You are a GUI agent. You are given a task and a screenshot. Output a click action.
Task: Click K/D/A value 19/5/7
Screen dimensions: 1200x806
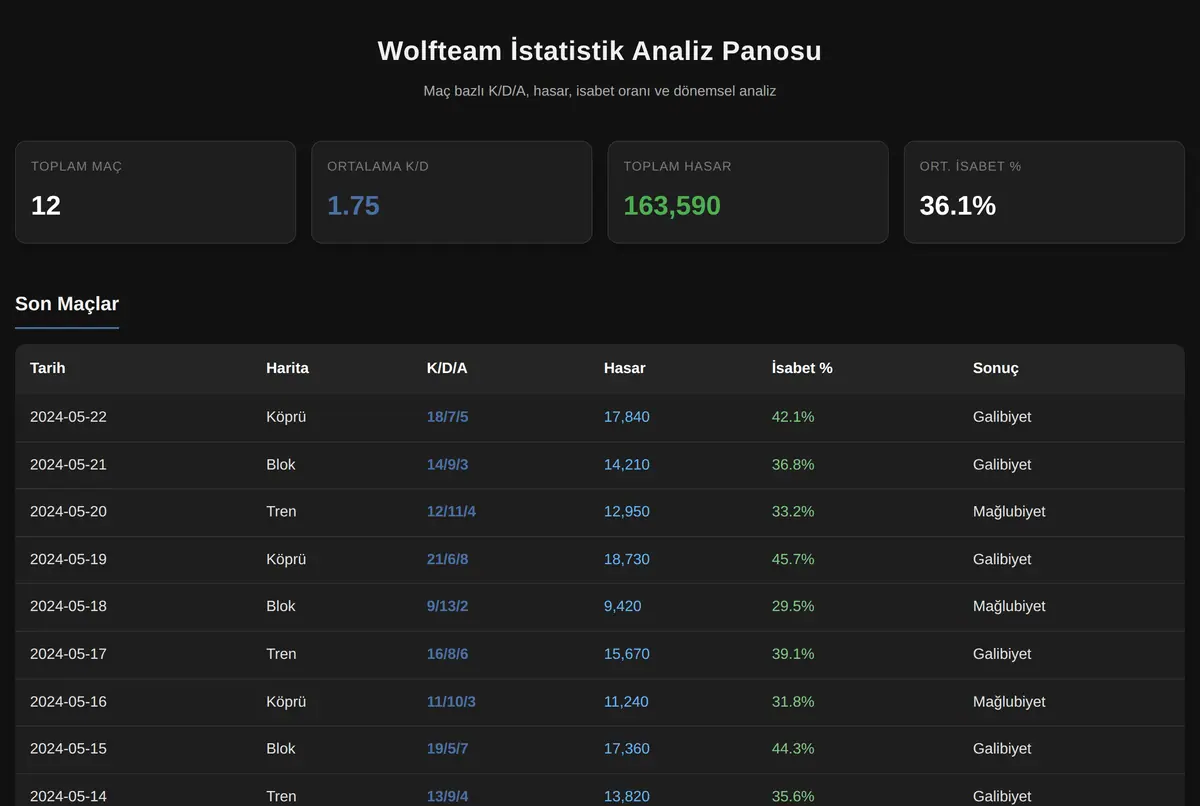[x=447, y=749]
